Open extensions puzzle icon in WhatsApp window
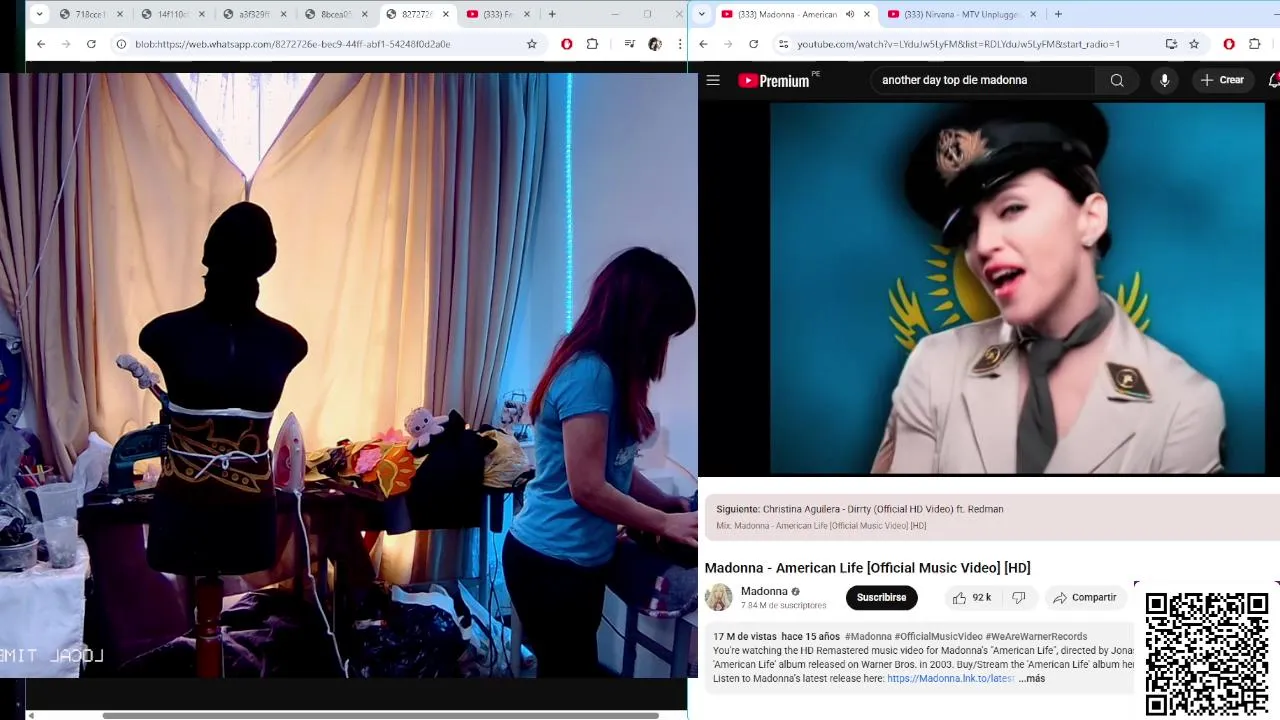This screenshot has width=1280, height=720. click(x=592, y=44)
